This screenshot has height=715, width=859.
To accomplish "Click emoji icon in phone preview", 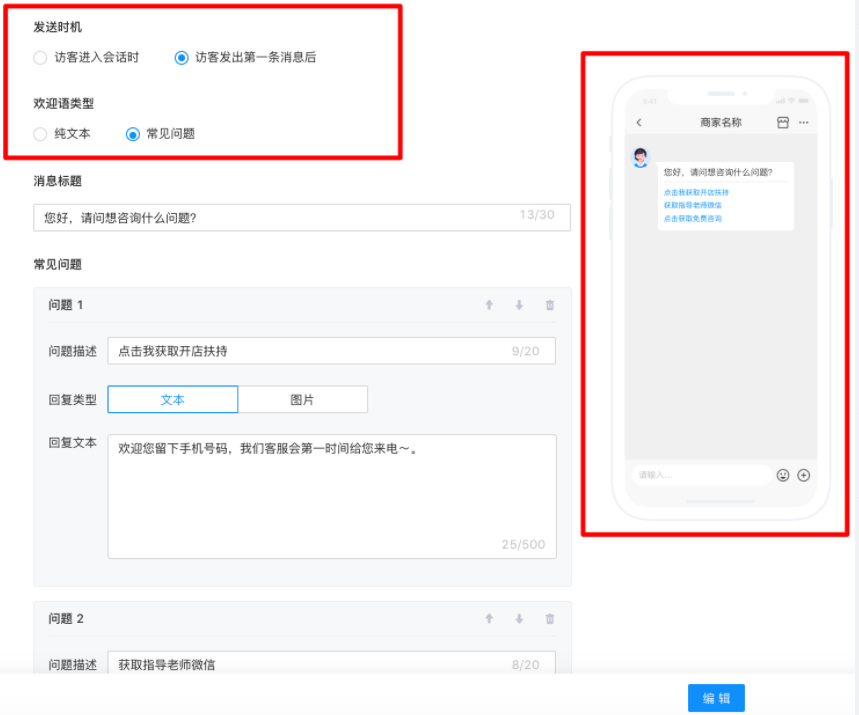I will (783, 475).
